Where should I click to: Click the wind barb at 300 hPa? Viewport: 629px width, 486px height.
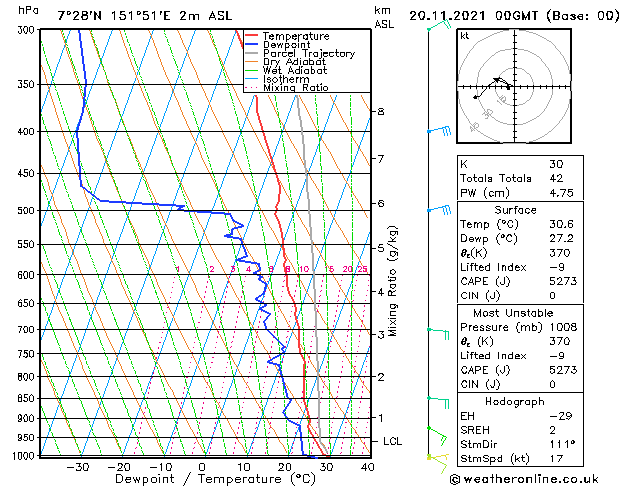coord(439,25)
